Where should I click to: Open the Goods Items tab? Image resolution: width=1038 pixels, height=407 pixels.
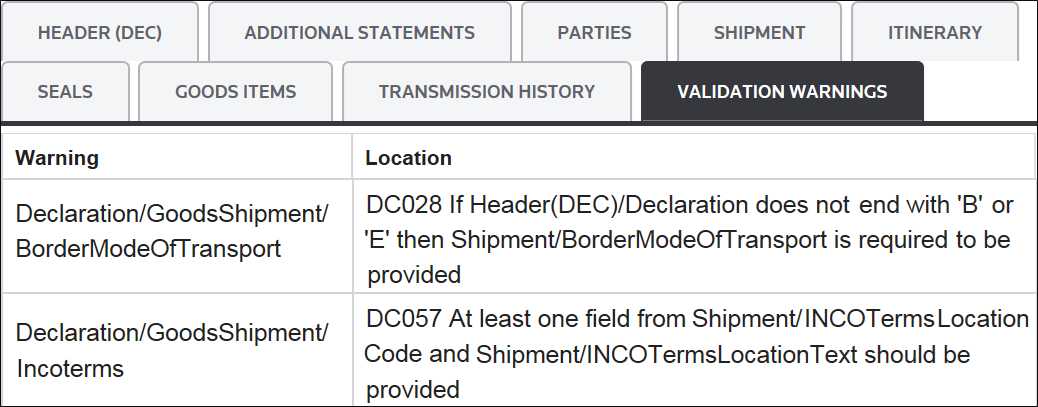(x=236, y=92)
